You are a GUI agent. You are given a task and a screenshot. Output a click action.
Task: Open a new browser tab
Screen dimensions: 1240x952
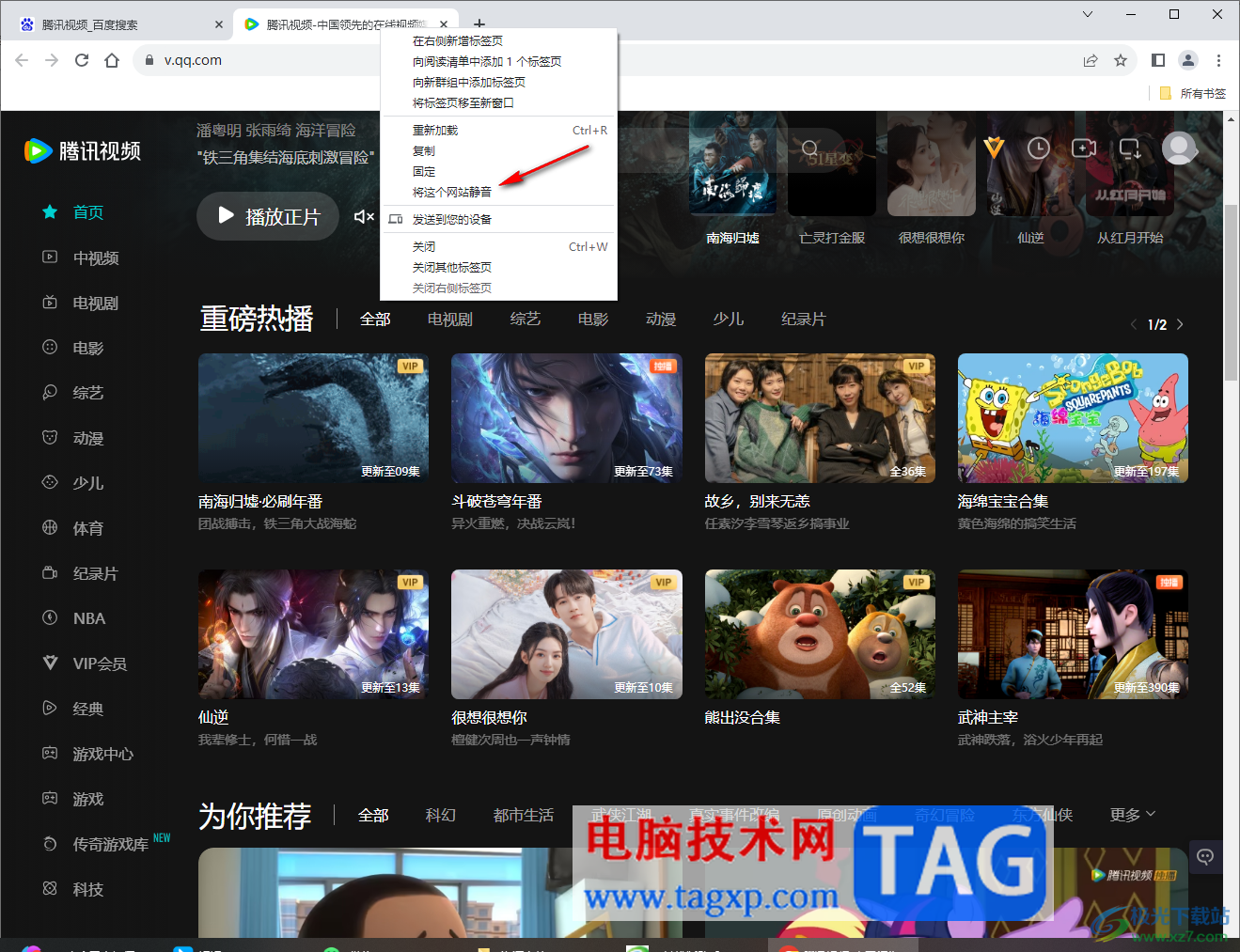(479, 24)
